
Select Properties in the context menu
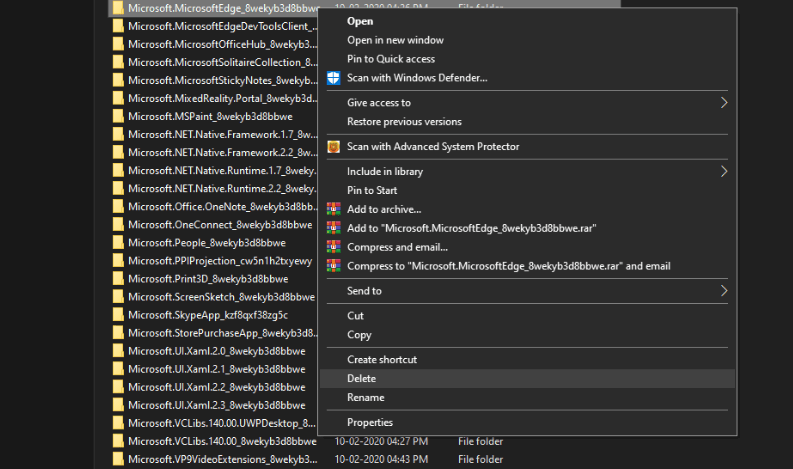click(370, 423)
